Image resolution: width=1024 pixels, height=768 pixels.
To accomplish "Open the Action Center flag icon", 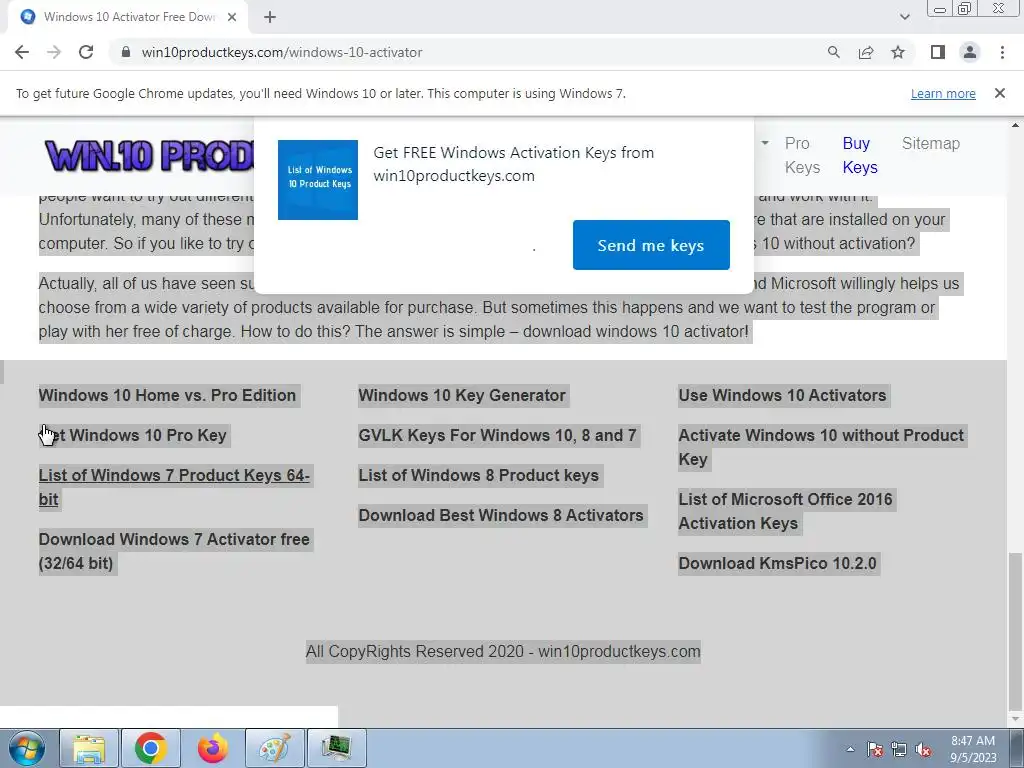I will click(x=875, y=749).
